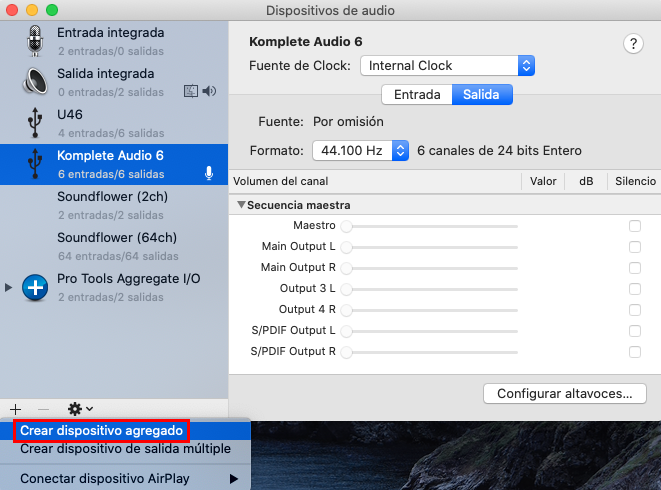
Task: Close the Dispositivos de audio window
Action: (x=12, y=10)
